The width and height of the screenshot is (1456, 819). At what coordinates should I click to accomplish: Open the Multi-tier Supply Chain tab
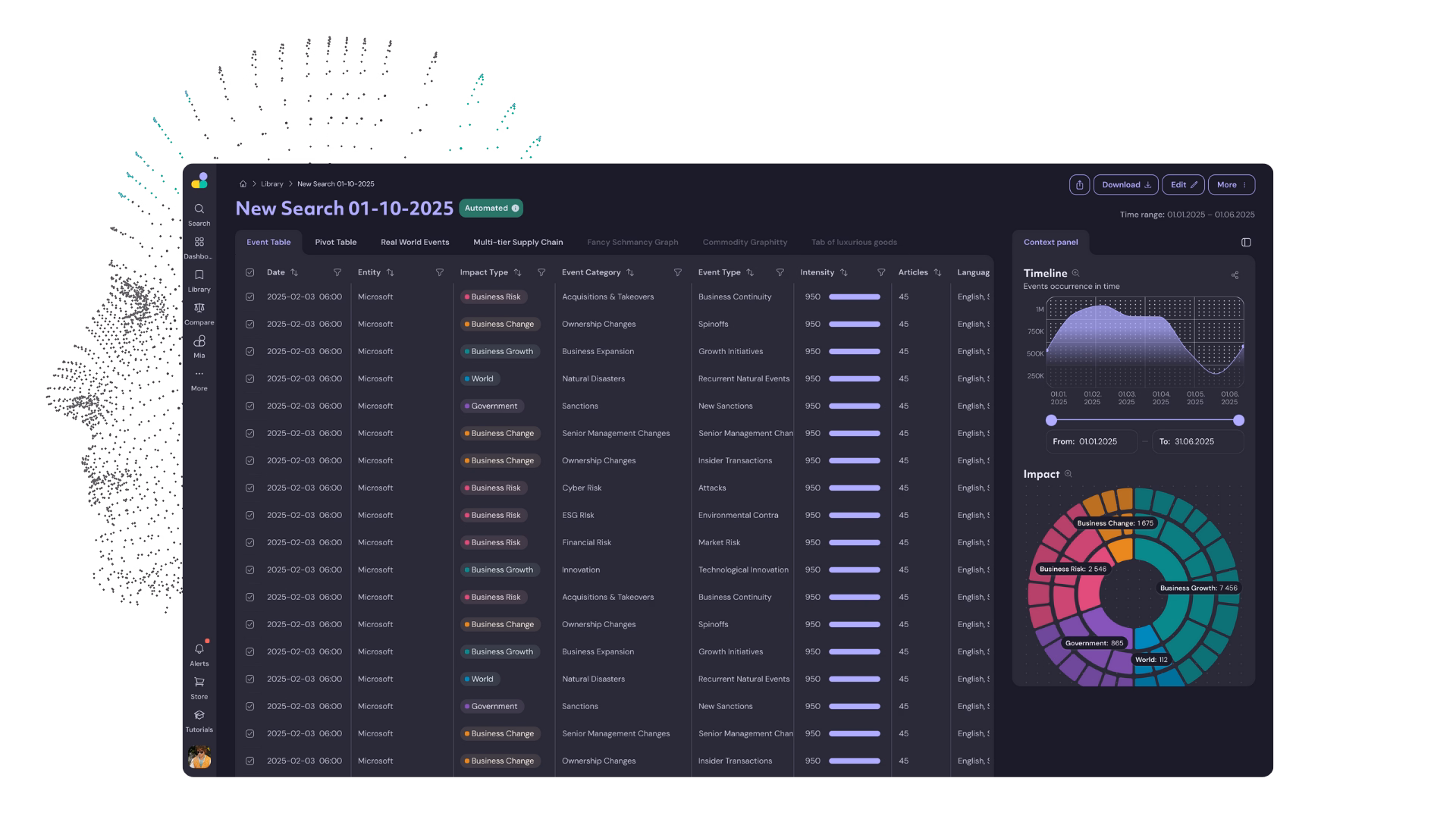coord(518,243)
